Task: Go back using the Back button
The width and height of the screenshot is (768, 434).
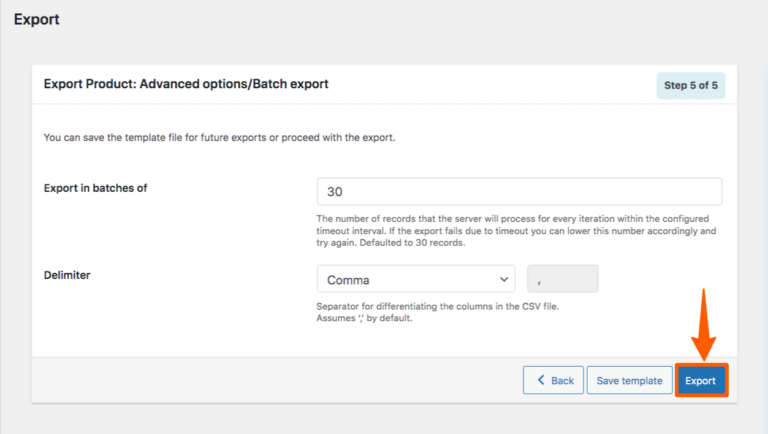Action: tap(553, 381)
